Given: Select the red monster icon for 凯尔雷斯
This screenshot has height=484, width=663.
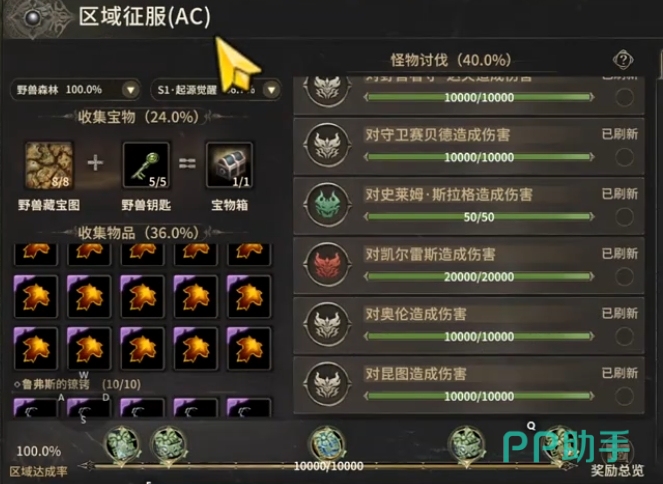Looking at the screenshot, I should (x=328, y=265).
